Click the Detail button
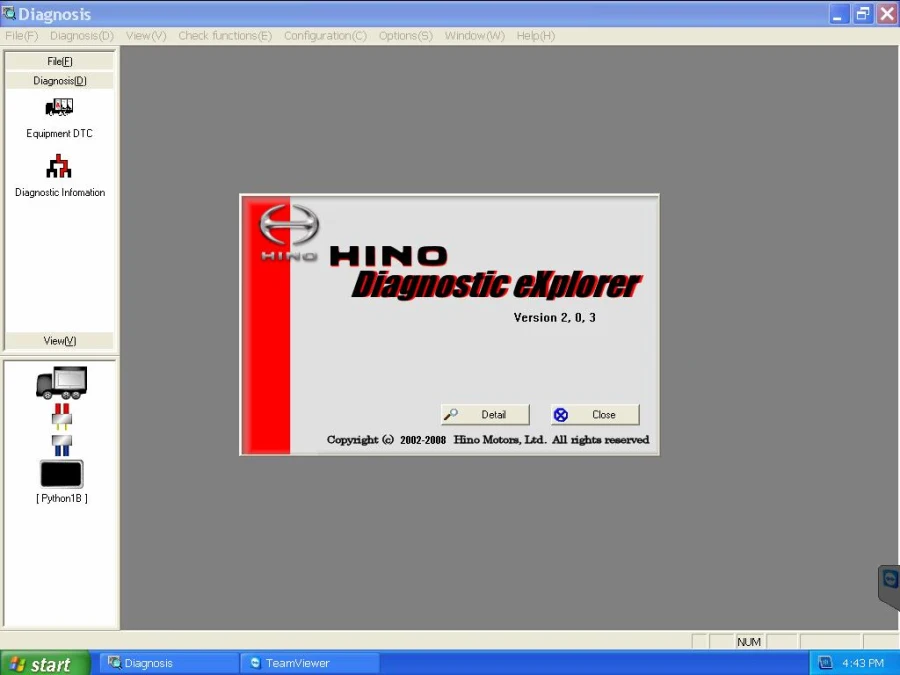The height and width of the screenshot is (675, 900). 485,414
